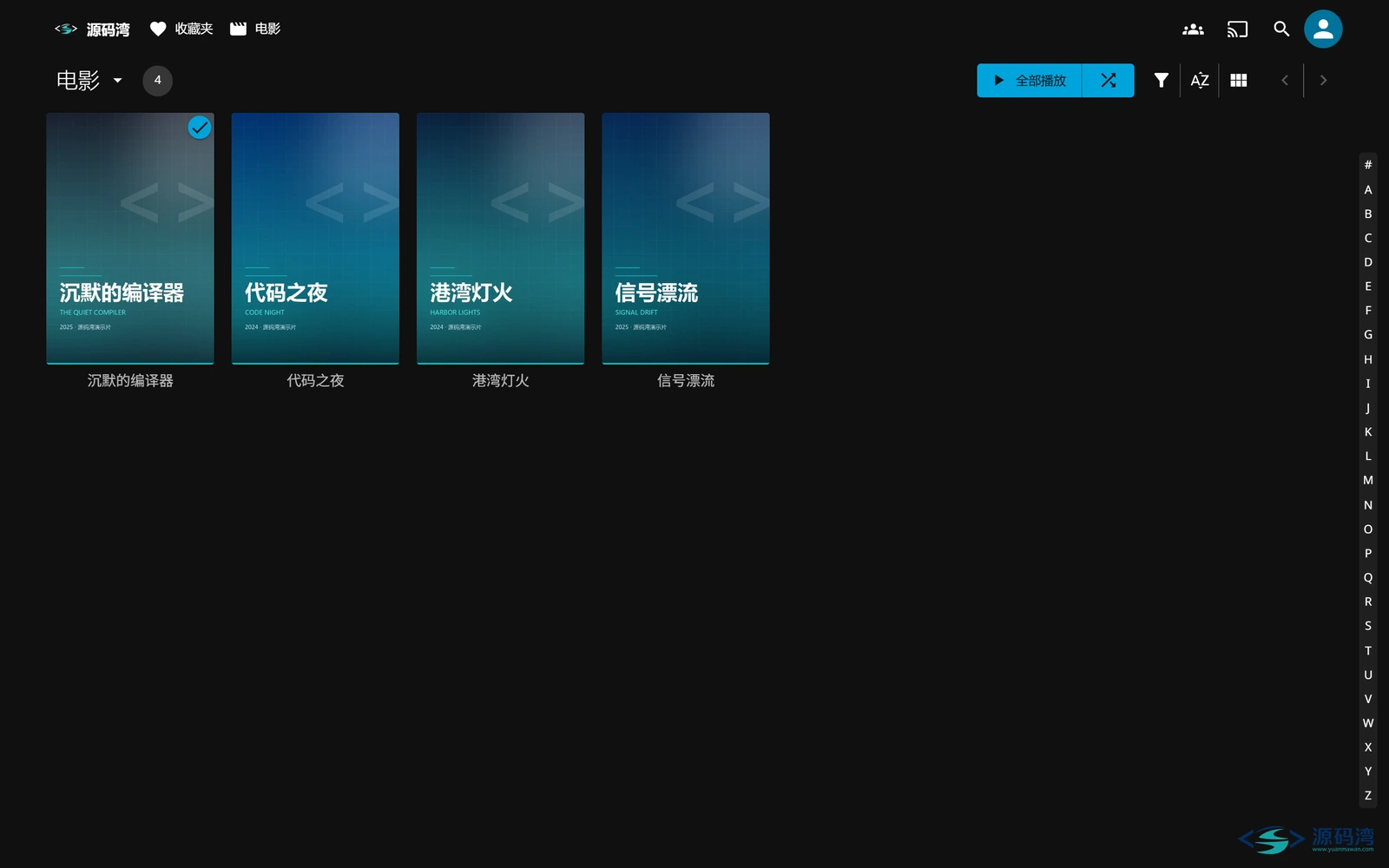Go to previous page arrow

[x=1285, y=81]
